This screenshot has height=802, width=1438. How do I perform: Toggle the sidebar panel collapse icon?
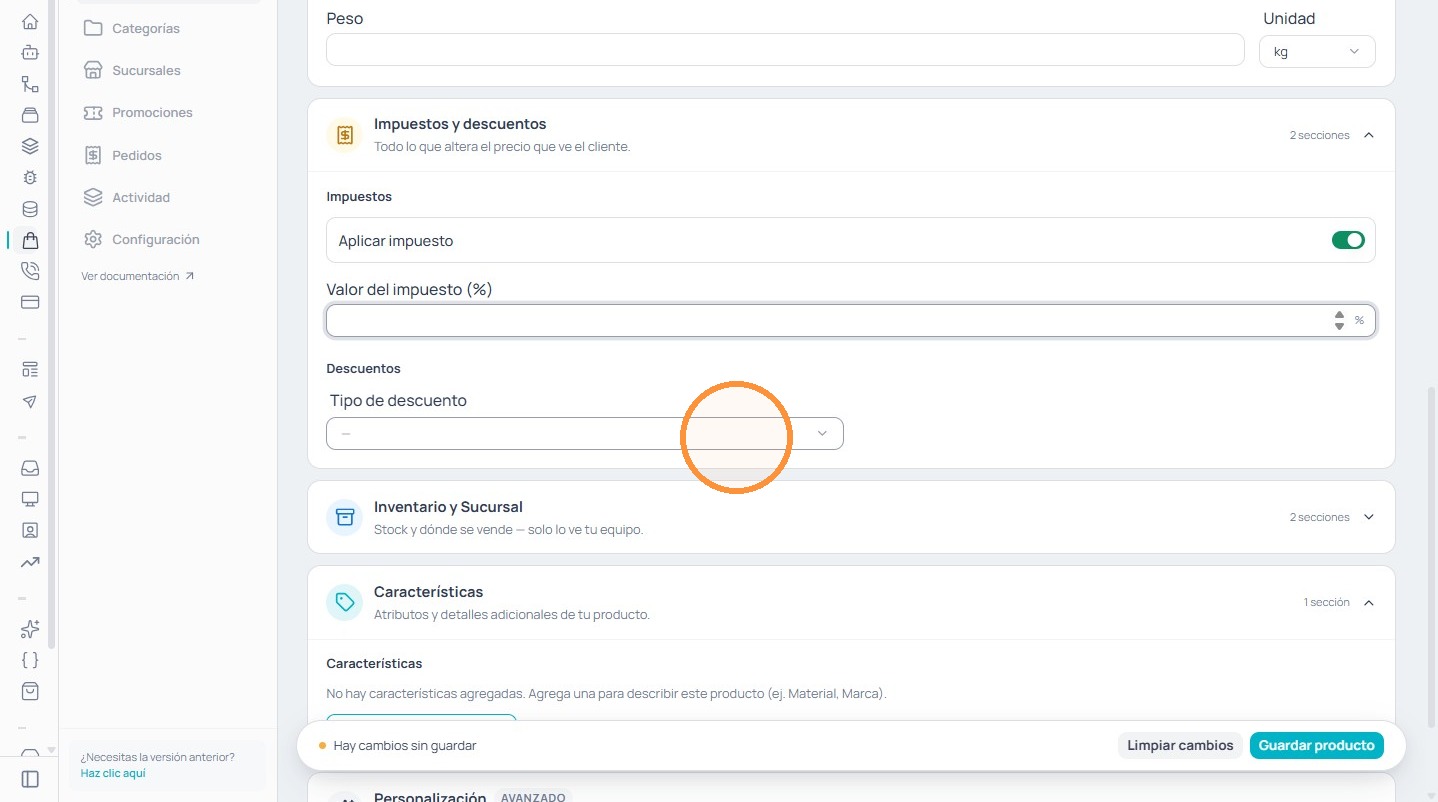click(30, 779)
